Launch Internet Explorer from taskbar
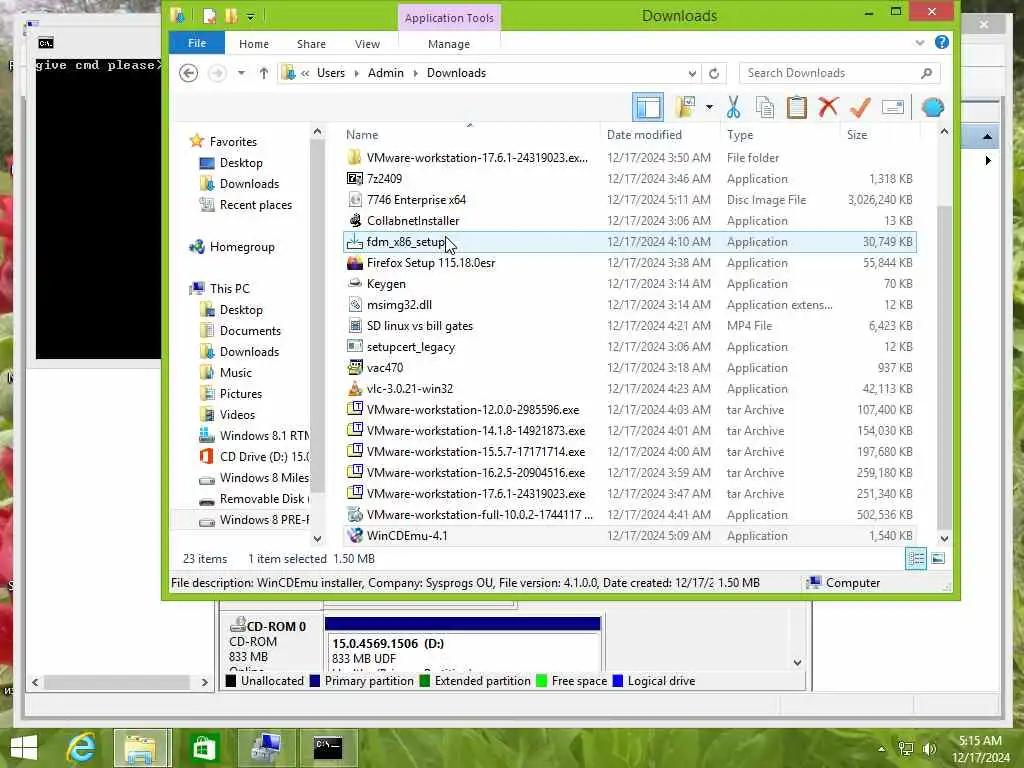 pyautogui.click(x=81, y=748)
